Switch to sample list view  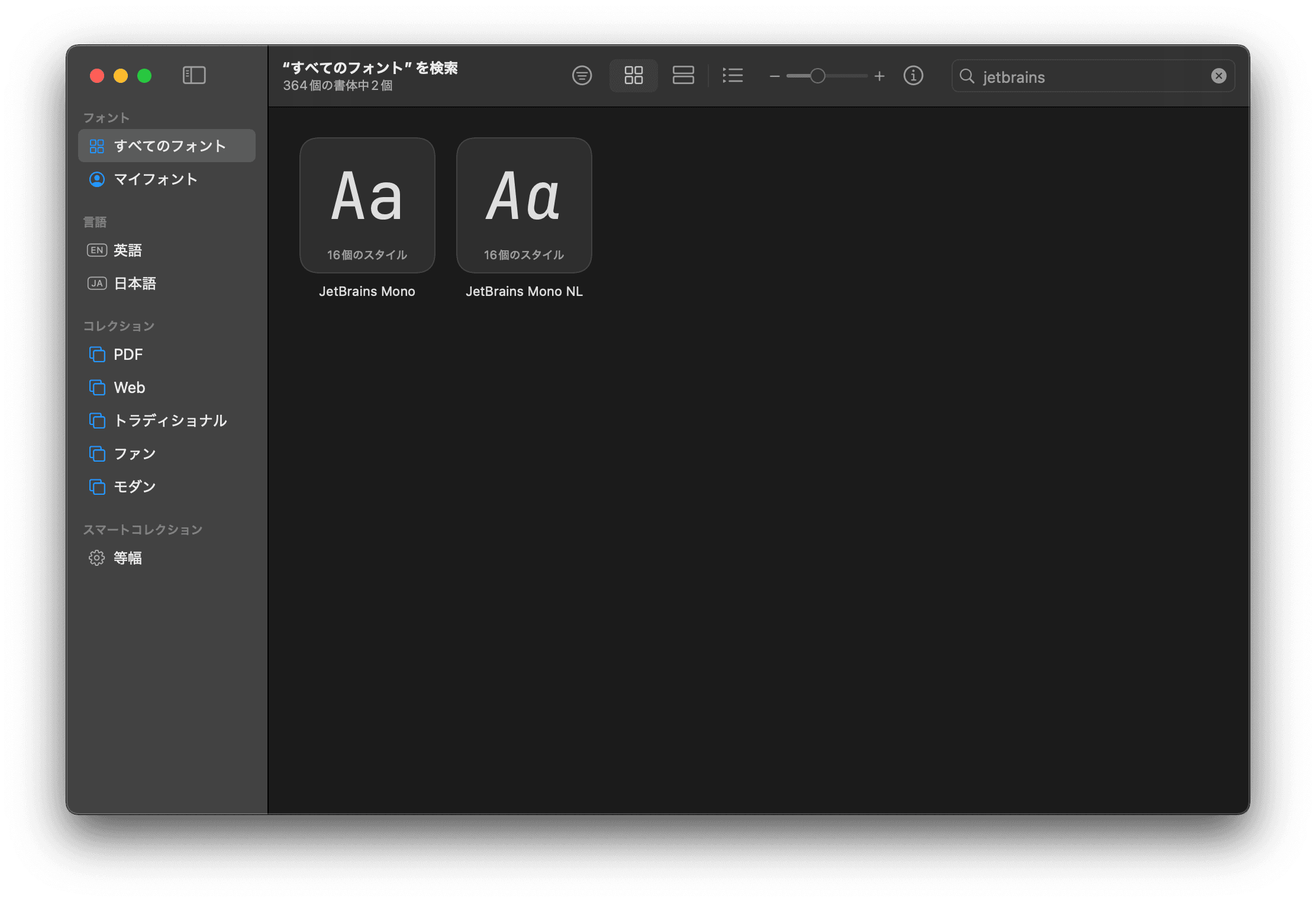tap(683, 76)
